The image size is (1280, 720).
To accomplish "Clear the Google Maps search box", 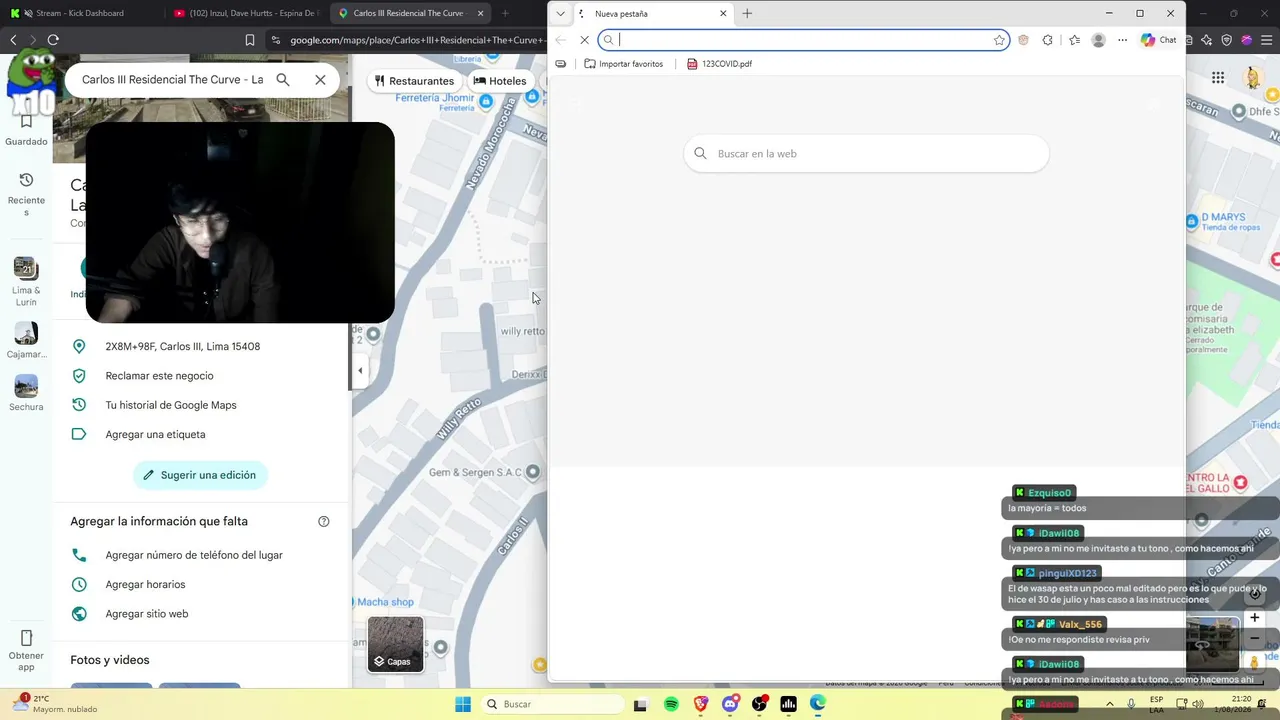I will [320, 80].
